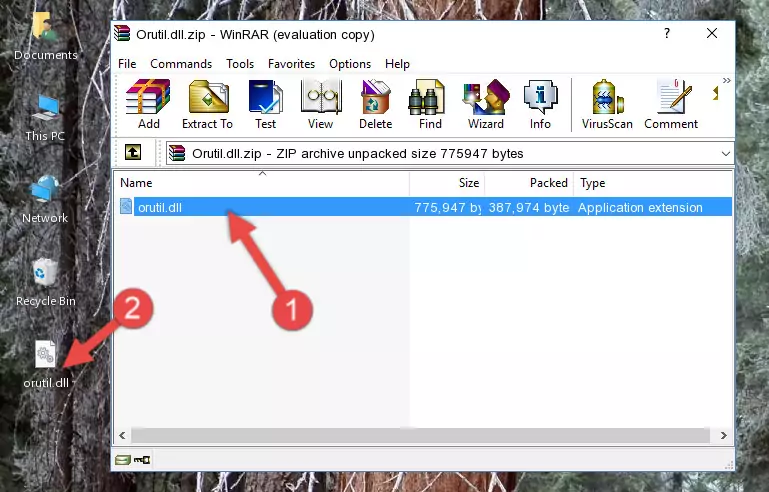Sort by the Packed column header
The image size is (769, 492).
click(529, 183)
